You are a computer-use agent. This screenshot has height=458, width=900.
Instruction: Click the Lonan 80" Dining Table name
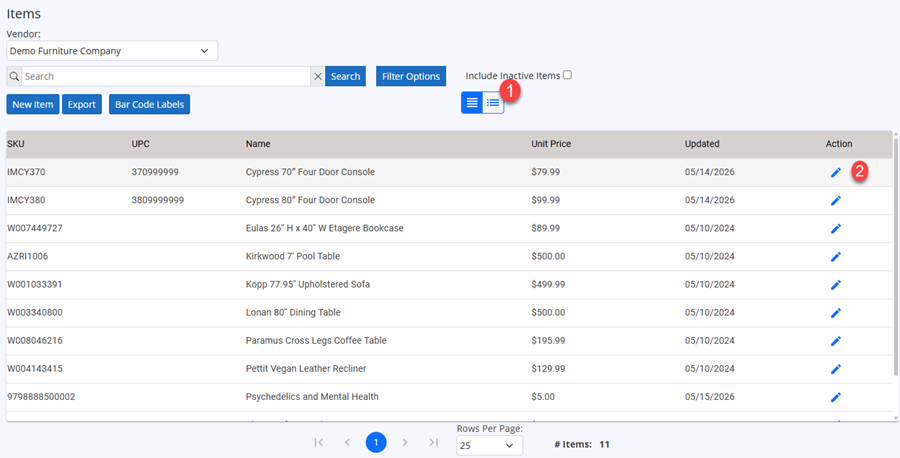point(293,313)
